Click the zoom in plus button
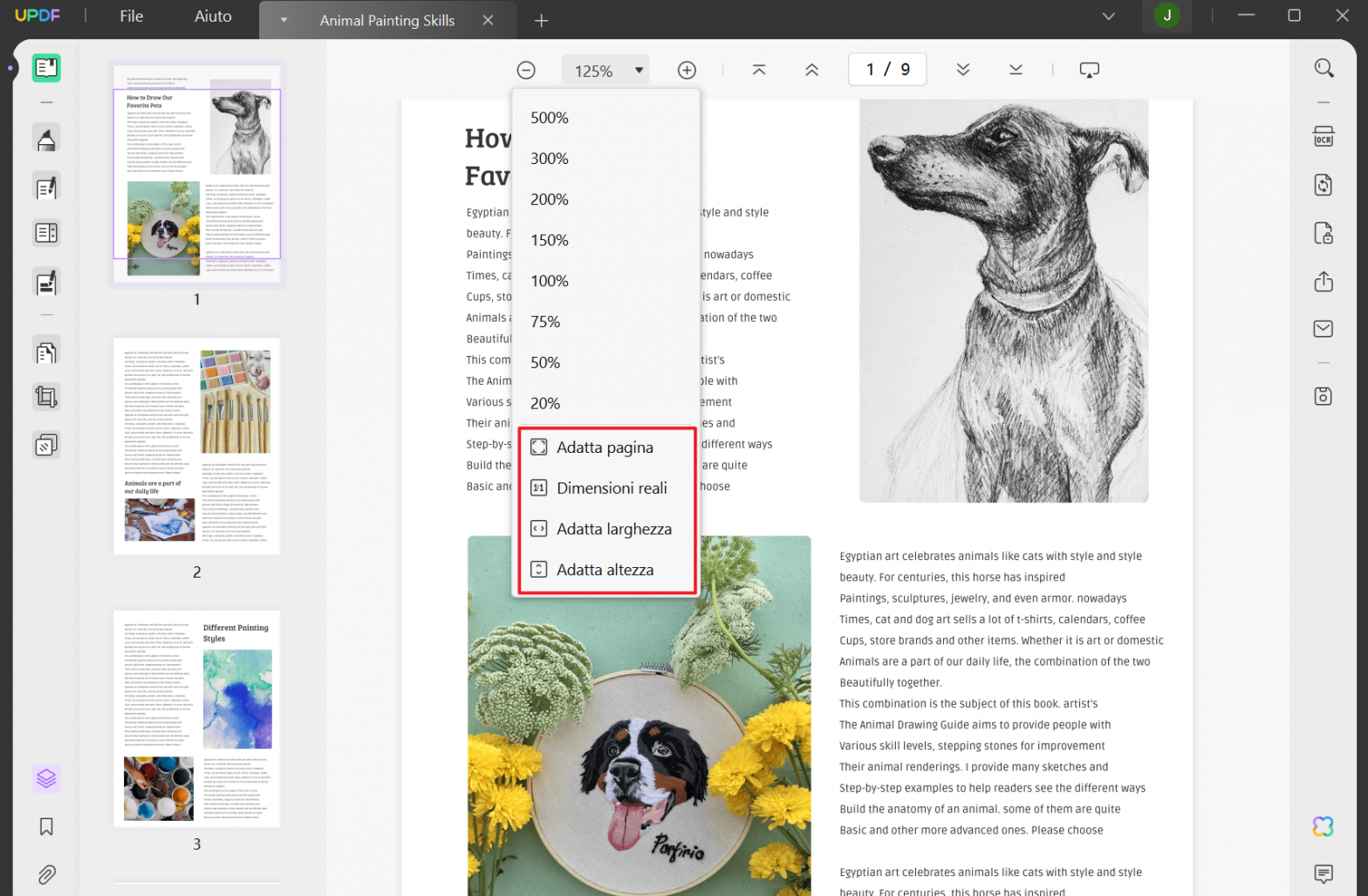1368x896 pixels. (687, 71)
